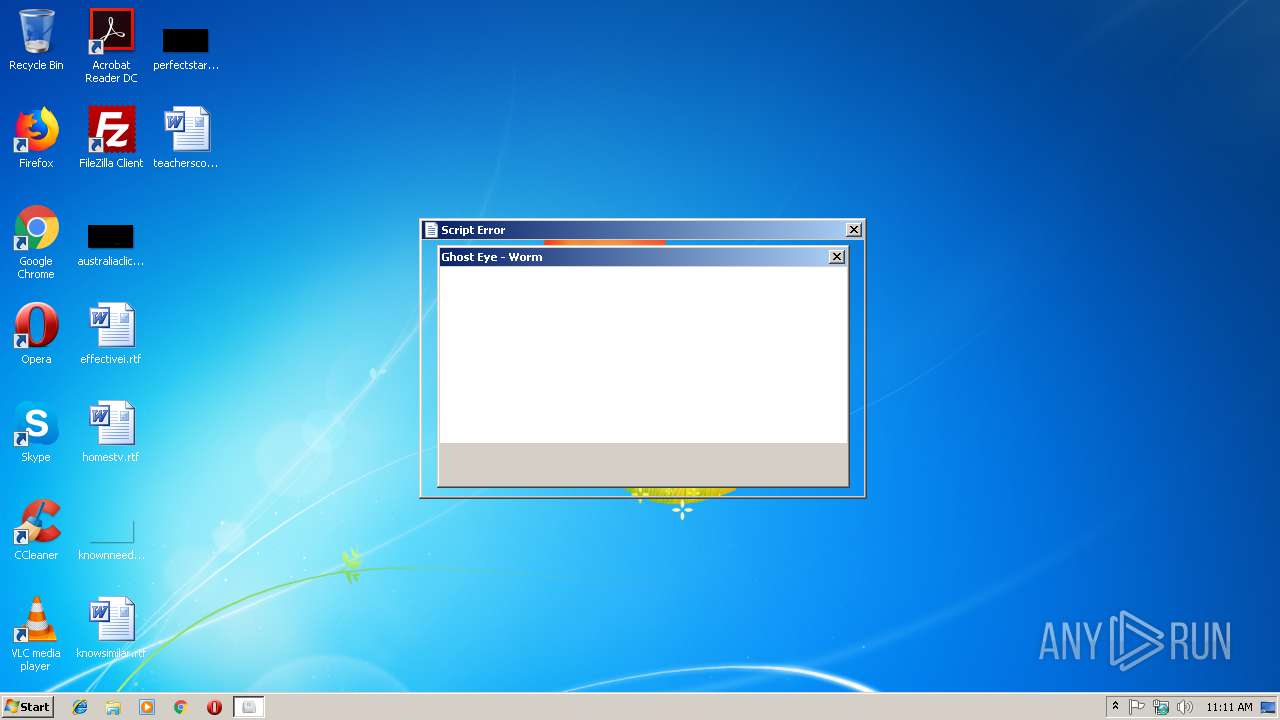Click the Script Error title bar
1280x720 pixels.
coord(643,230)
